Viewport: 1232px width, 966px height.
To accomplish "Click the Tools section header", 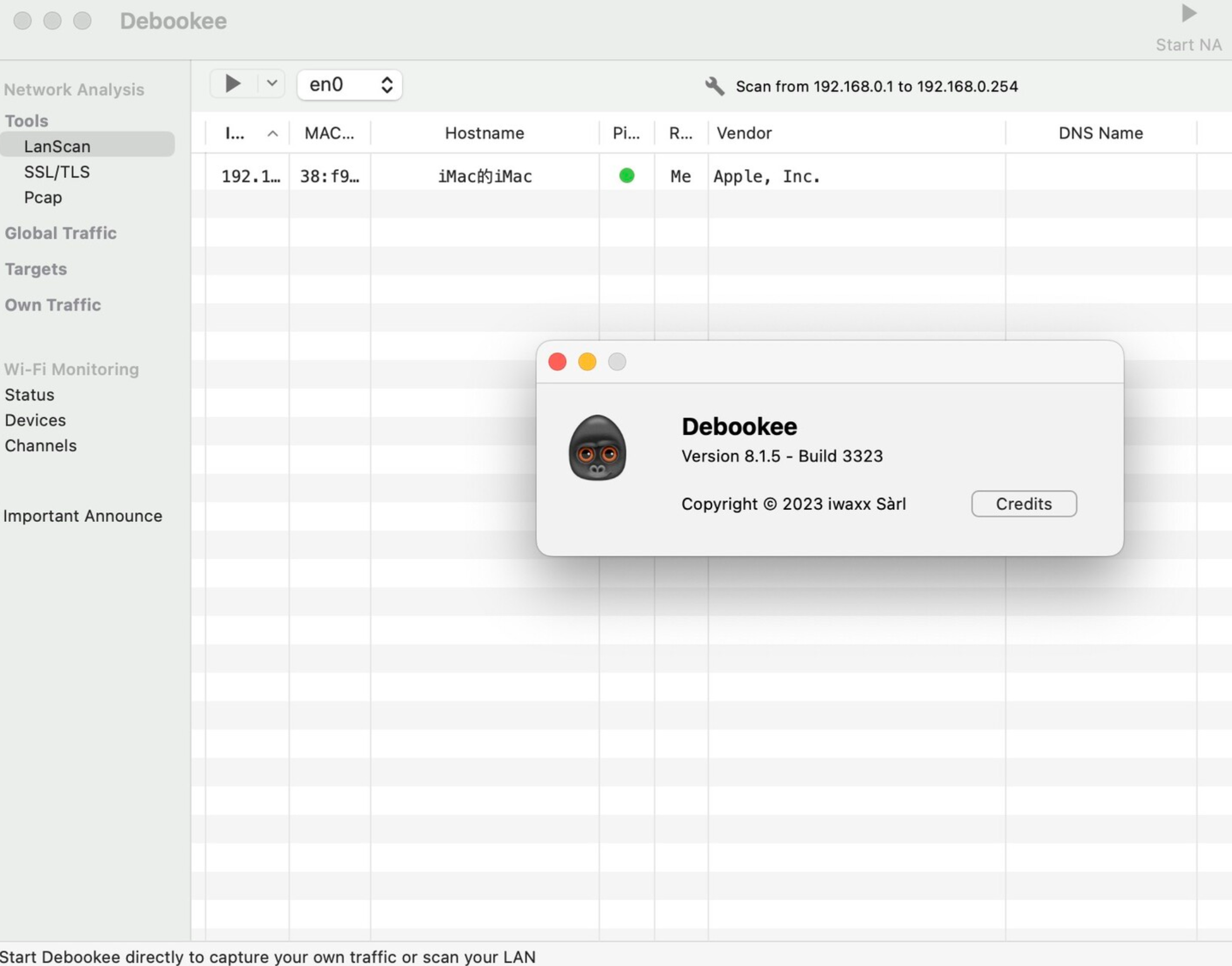I will 26,121.
